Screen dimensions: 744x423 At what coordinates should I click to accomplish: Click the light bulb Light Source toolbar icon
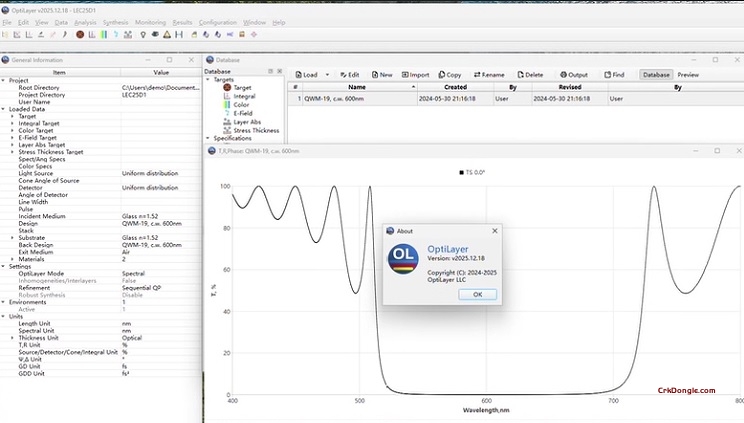[x=143, y=35]
